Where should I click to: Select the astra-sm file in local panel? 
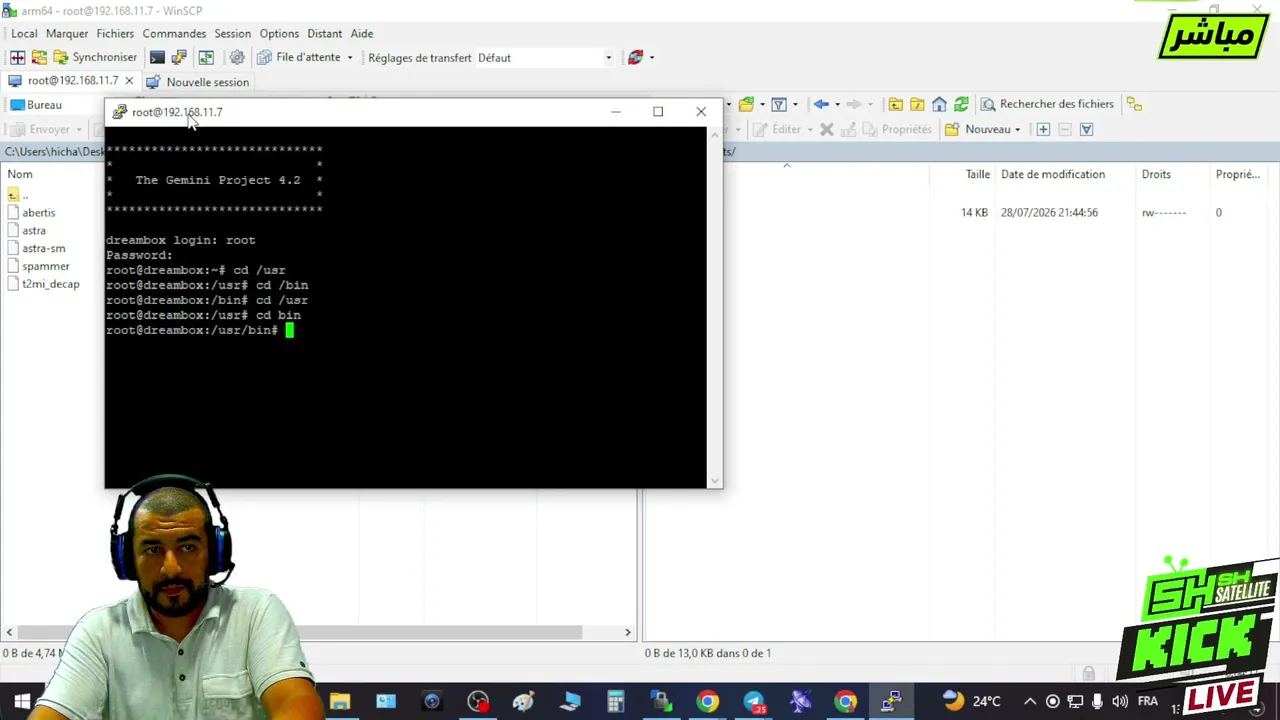click(x=44, y=249)
